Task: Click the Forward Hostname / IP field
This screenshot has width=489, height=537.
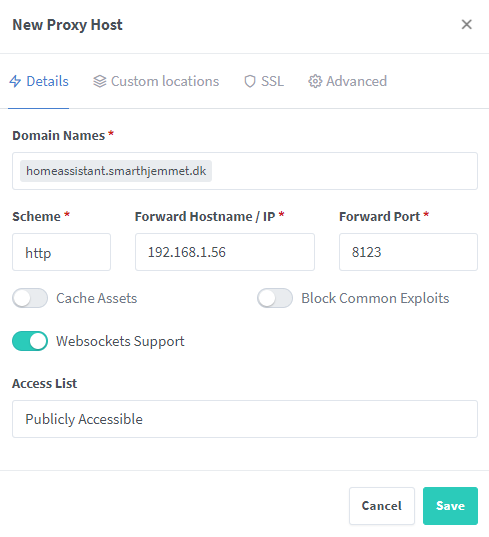Action: pos(225,252)
